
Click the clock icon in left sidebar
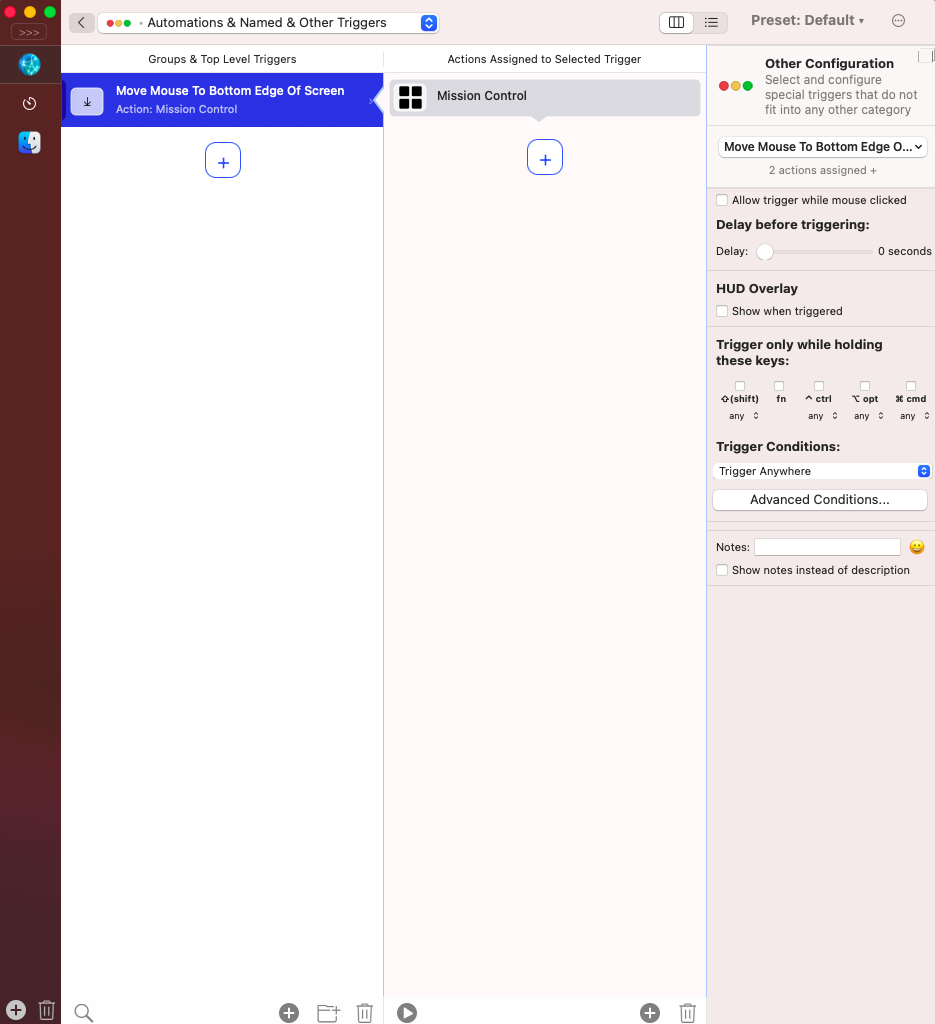point(30,104)
